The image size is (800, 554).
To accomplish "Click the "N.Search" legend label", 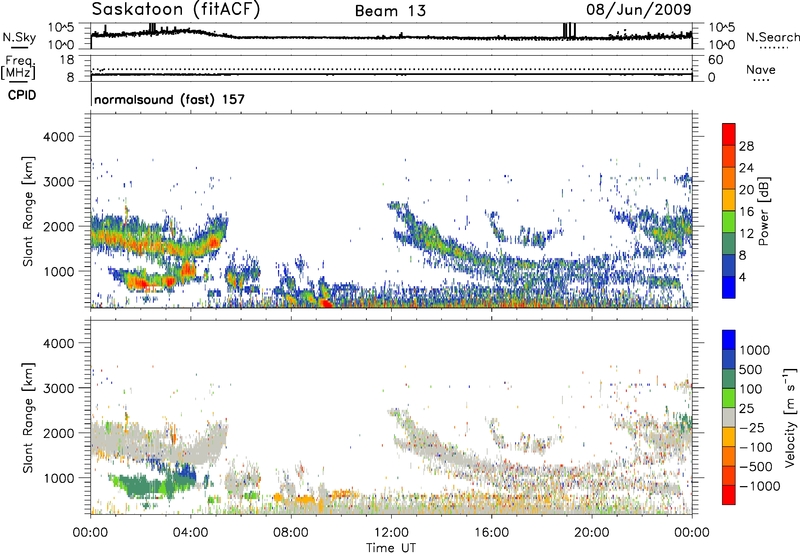I will (772, 37).
